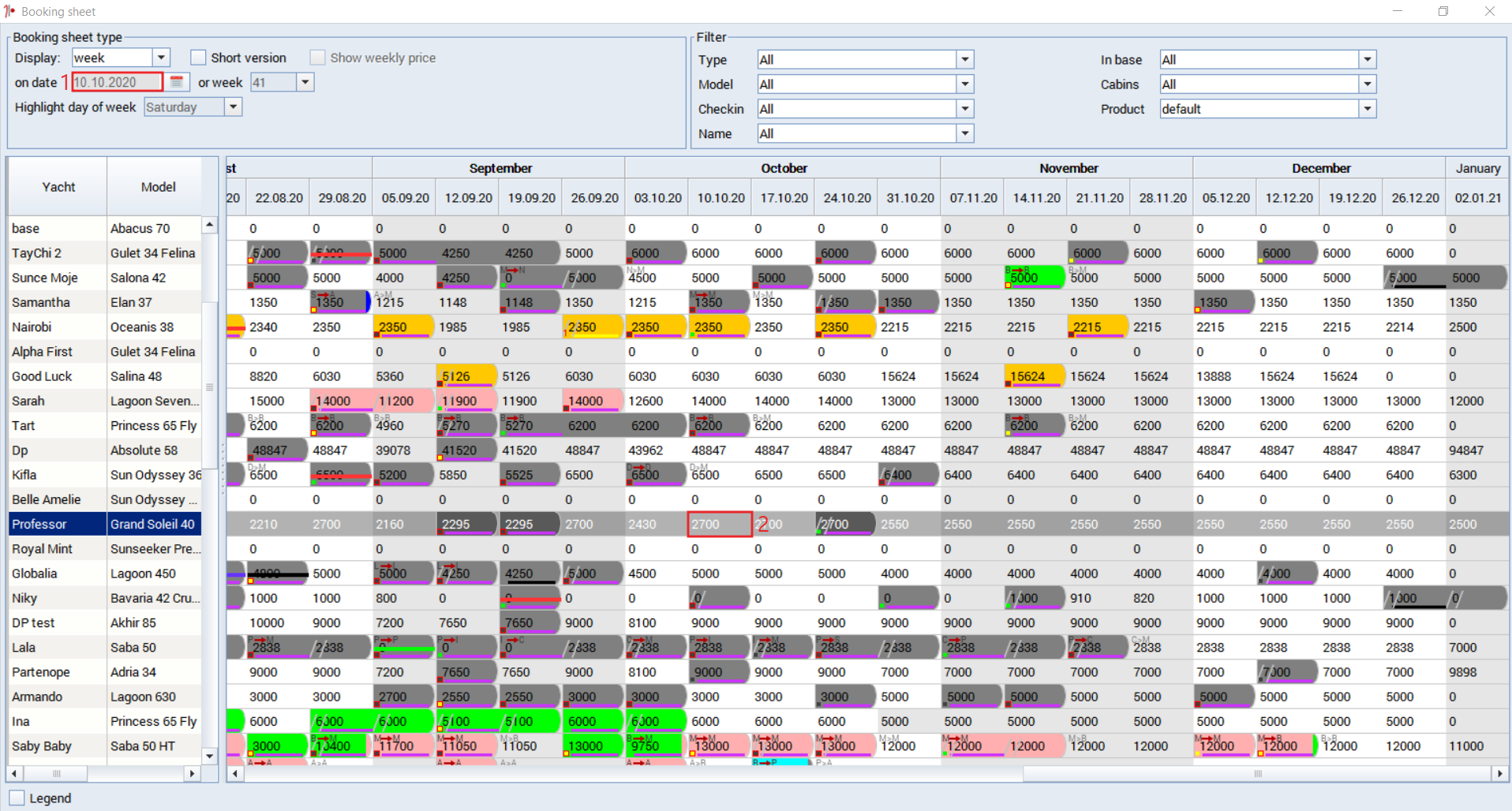
Task: Select the 10.10.20 week column header
Action: pyautogui.click(x=720, y=198)
